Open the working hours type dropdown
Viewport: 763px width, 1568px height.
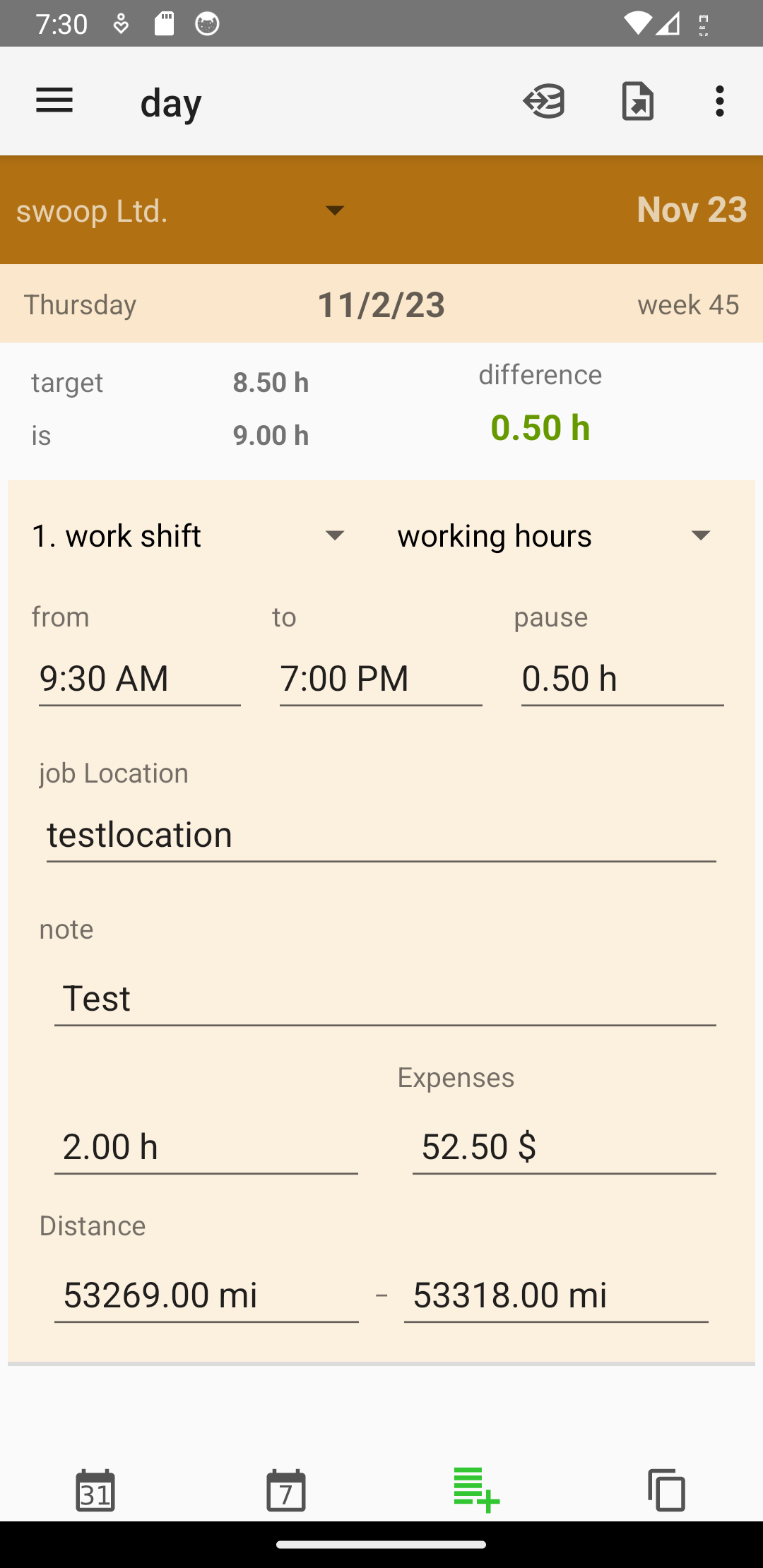(x=555, y=535)
